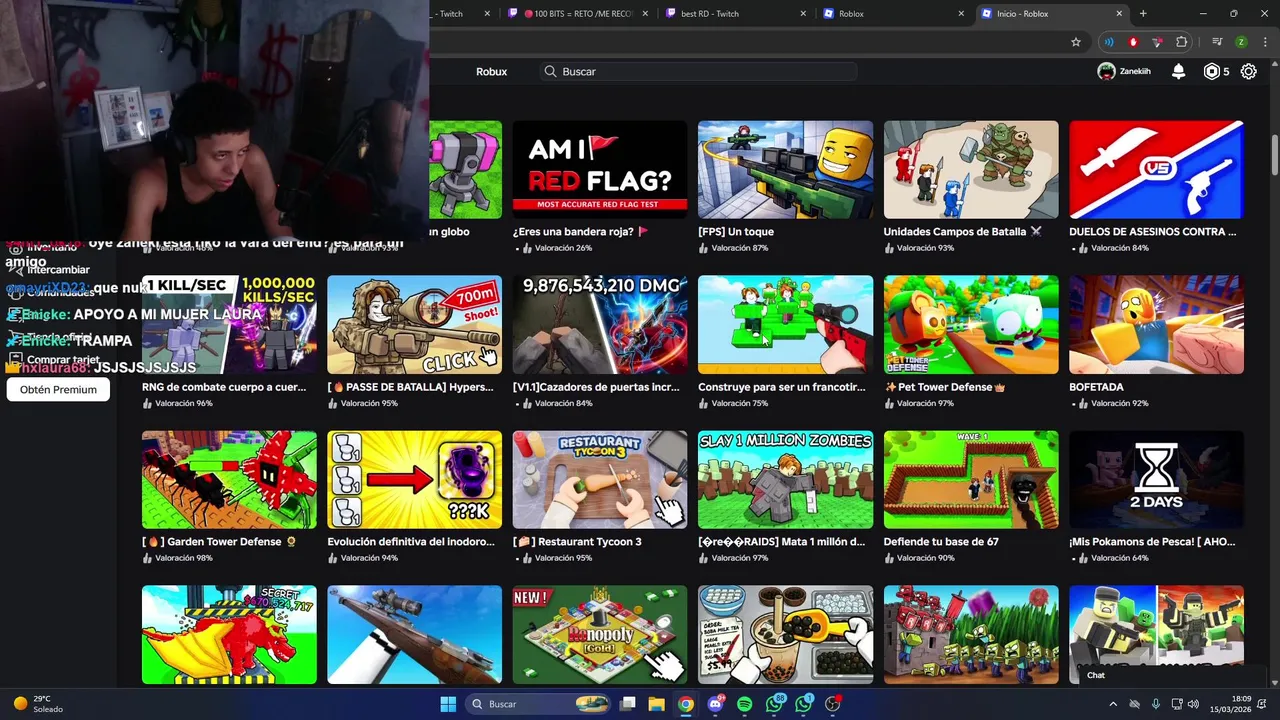
Task: Switch to Chrome in the taskbar
Action: pyautogui.click(x=685, y=704)
